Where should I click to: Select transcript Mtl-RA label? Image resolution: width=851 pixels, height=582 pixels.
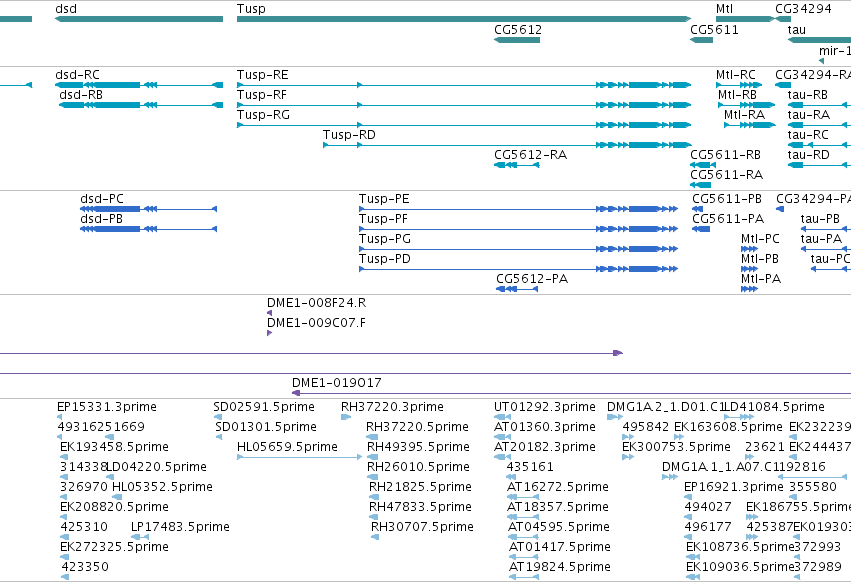[x=745, y=115]
